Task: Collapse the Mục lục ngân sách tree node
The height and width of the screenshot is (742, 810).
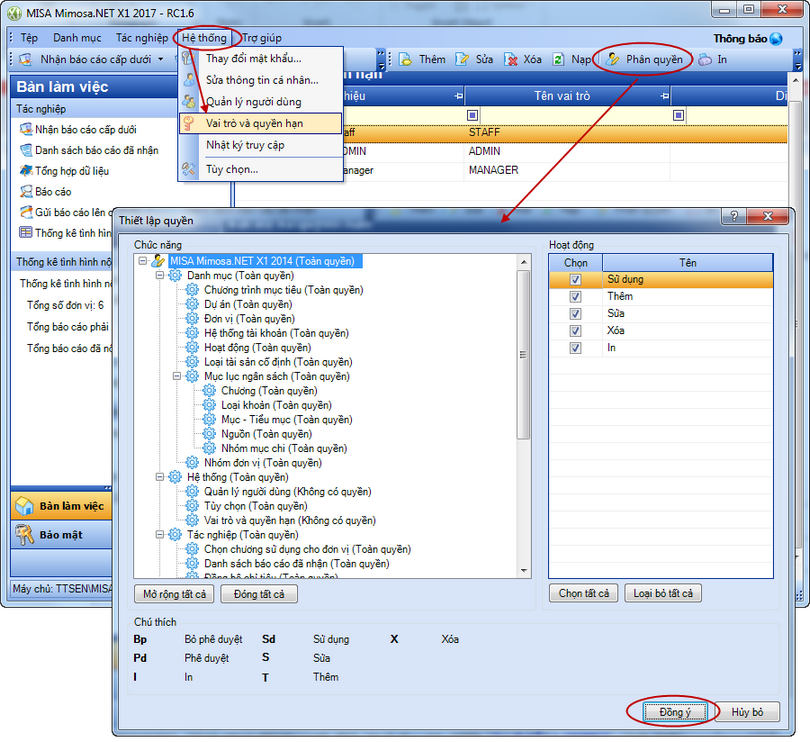Action: pyautogui.click(x=177, y=376)
